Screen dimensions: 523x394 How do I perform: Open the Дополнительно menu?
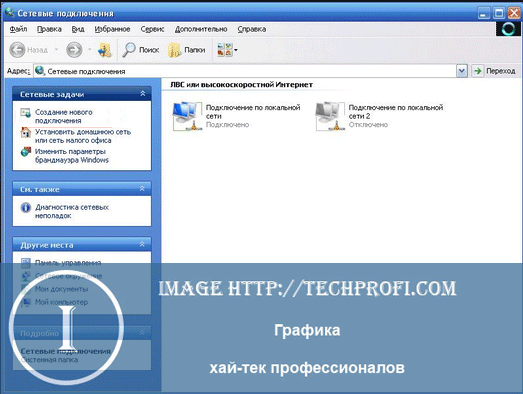point(201,29)
